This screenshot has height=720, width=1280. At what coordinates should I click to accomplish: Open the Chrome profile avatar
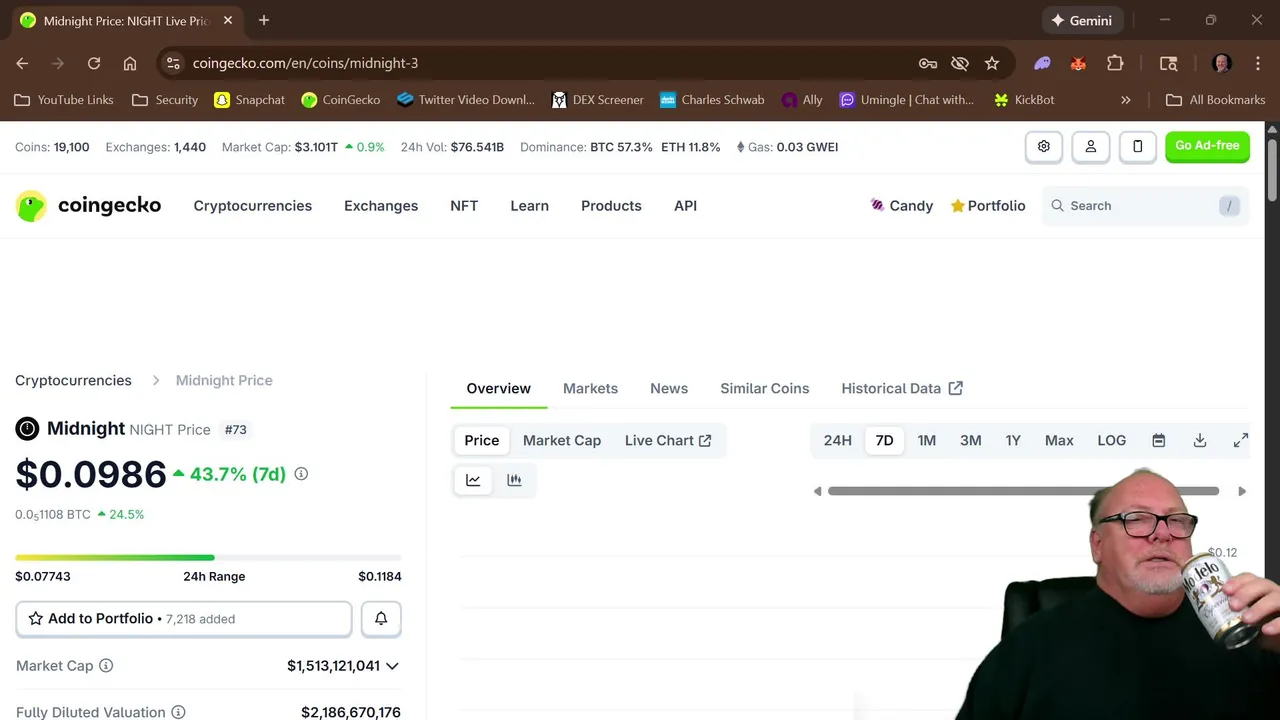point(1221,63)
